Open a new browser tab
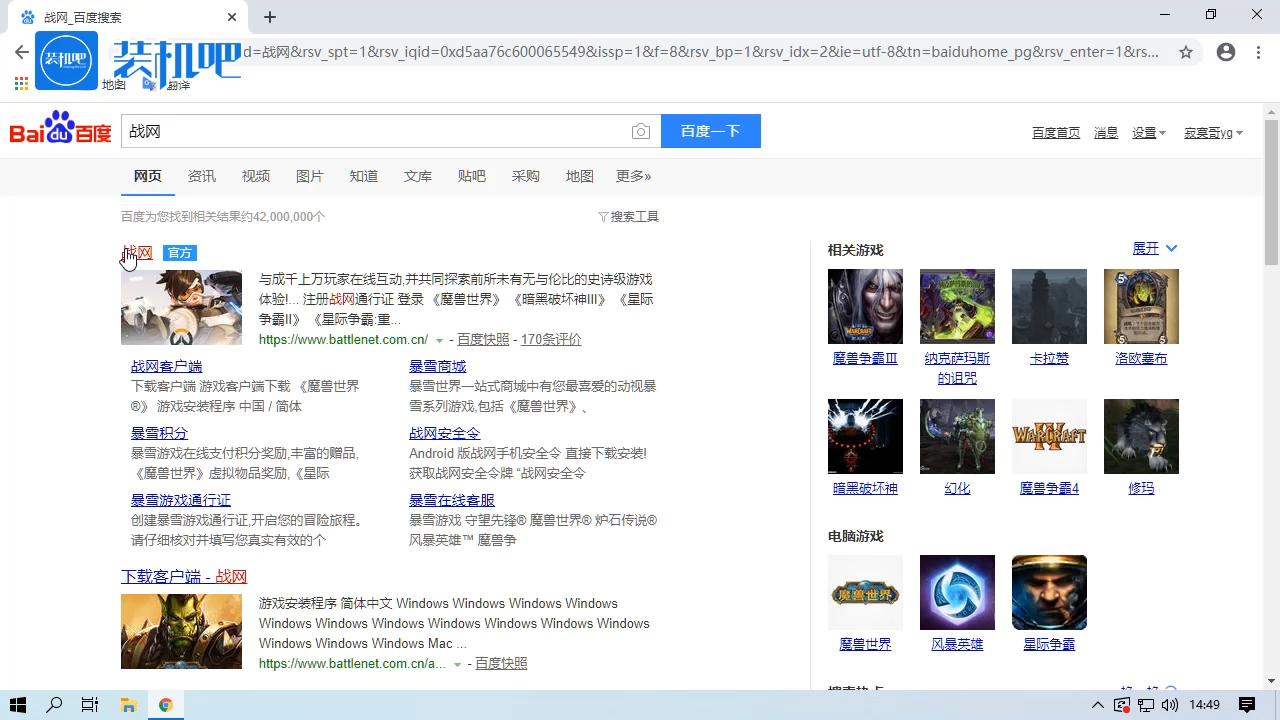Screen dimensions: 1280x720 point(270,17)
